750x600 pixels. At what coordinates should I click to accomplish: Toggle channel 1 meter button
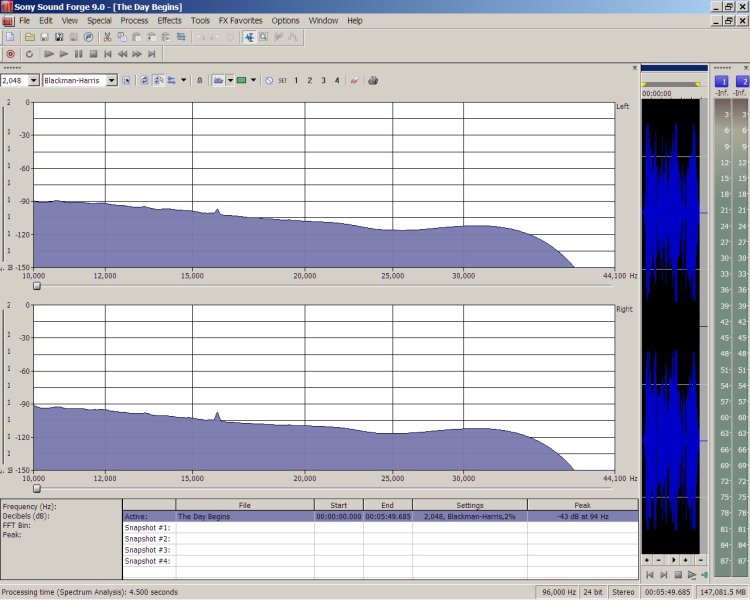722,81
